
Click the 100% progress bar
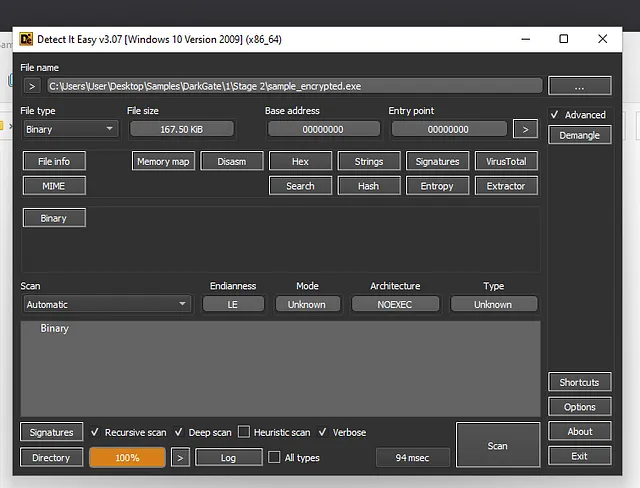(x=127, y=457)
